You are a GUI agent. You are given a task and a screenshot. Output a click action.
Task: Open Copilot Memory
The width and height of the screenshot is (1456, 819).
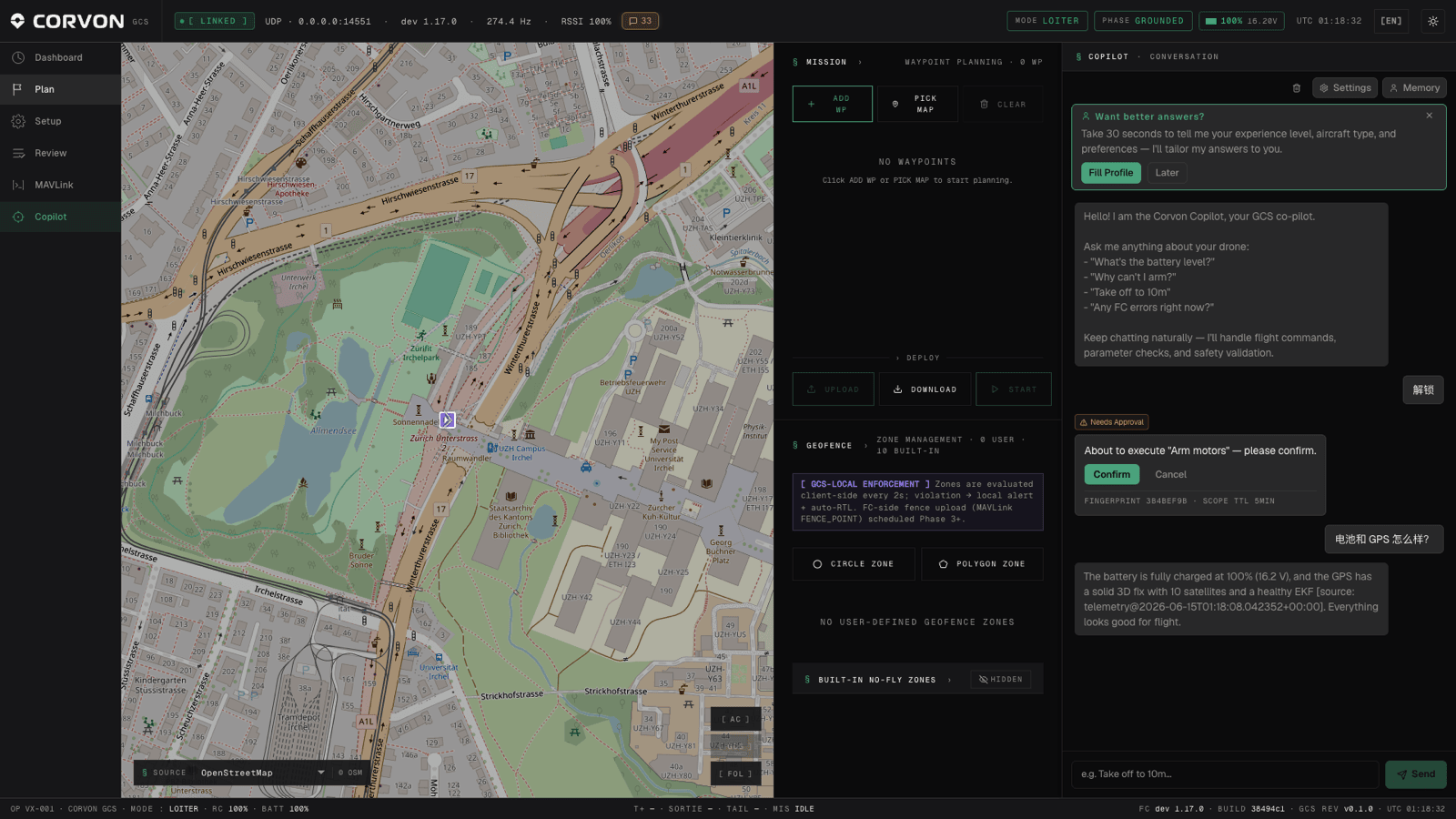coord(1414,88)
